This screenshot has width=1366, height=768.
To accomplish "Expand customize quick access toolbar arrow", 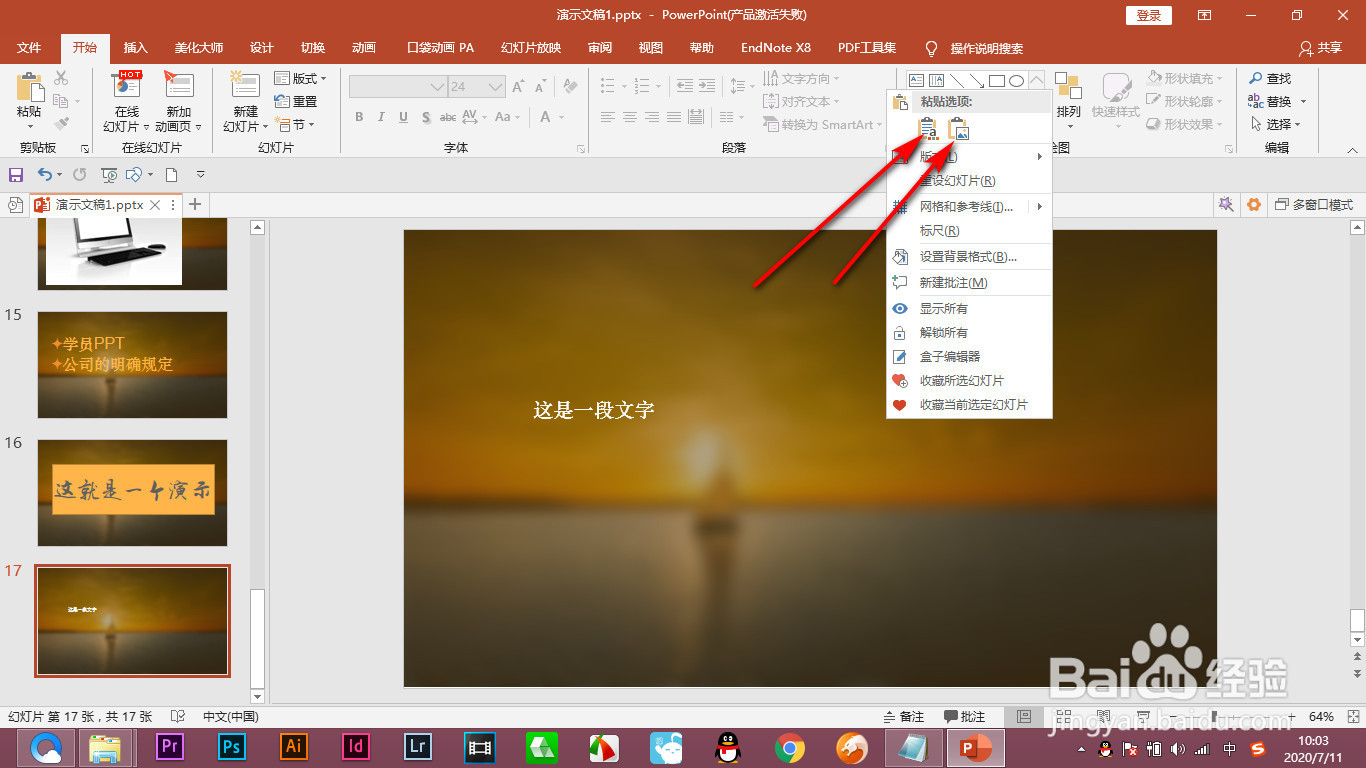I will tap(201, 174).
